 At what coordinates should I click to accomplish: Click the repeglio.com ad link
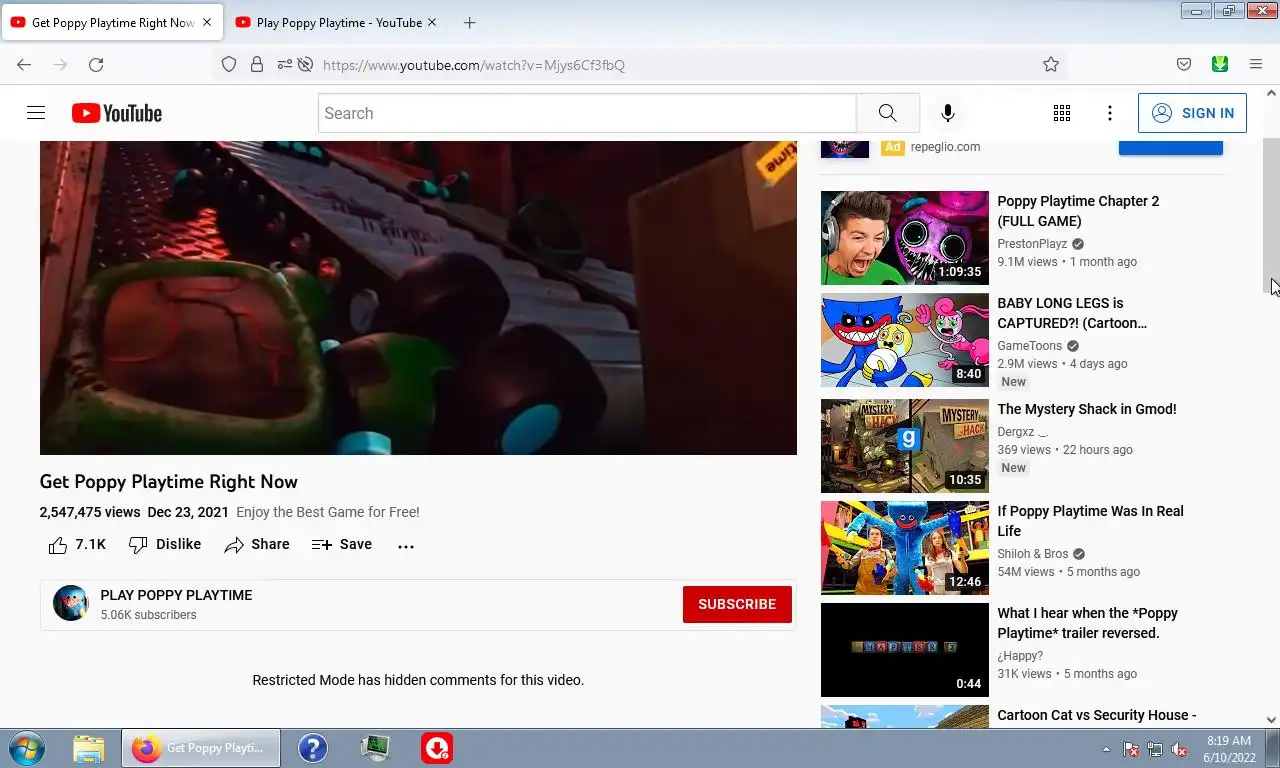click(x=945, y=146)
